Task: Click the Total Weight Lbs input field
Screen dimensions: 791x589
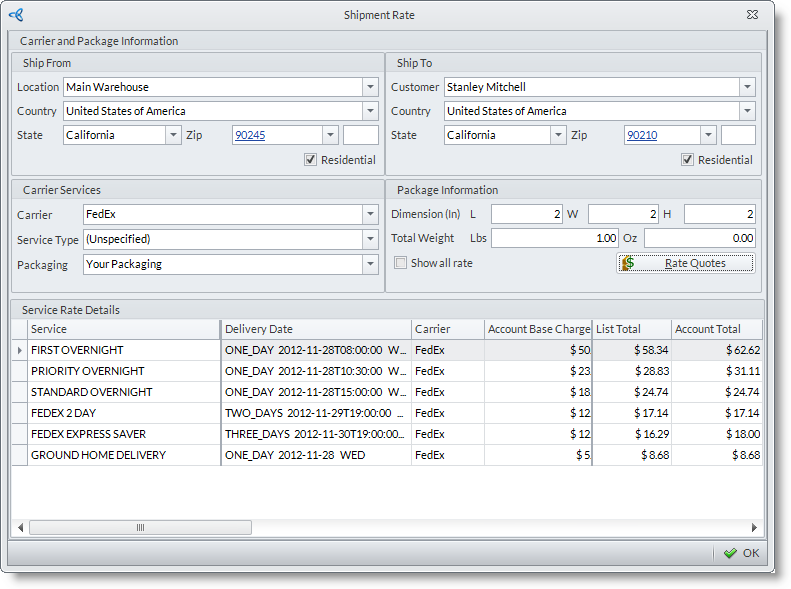Action: [x=556, y=238]
